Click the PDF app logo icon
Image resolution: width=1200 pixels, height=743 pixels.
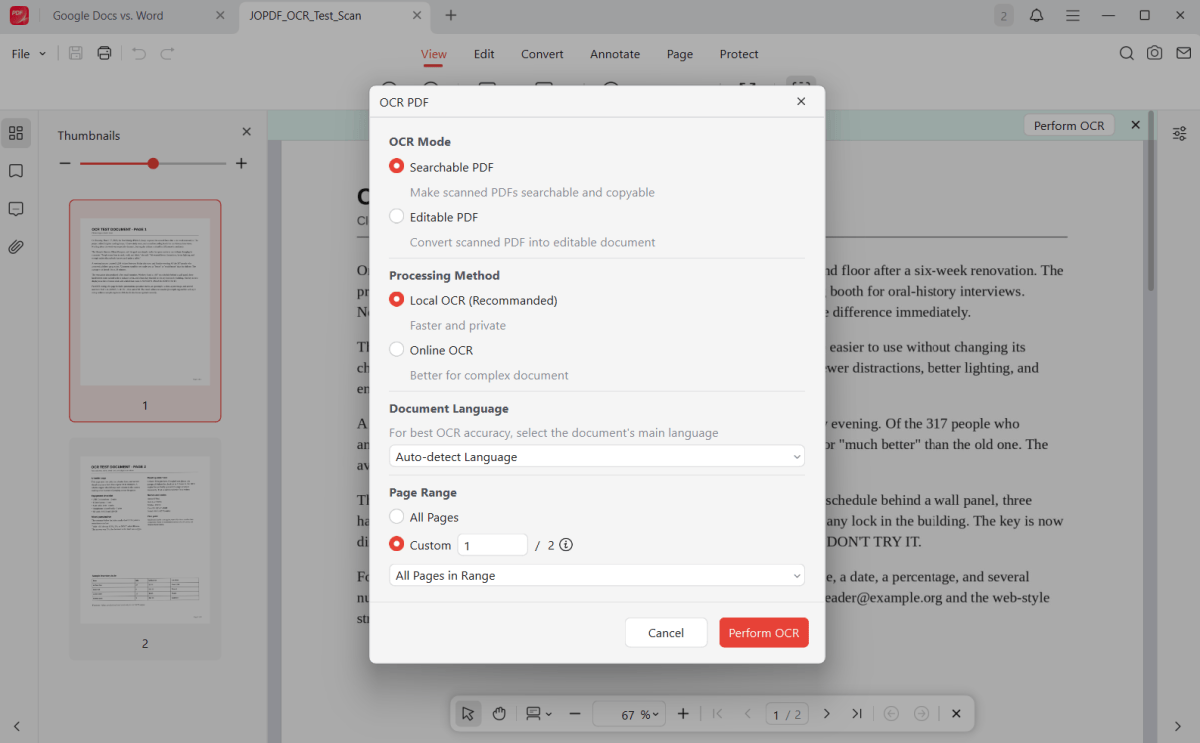pos(19,15)
